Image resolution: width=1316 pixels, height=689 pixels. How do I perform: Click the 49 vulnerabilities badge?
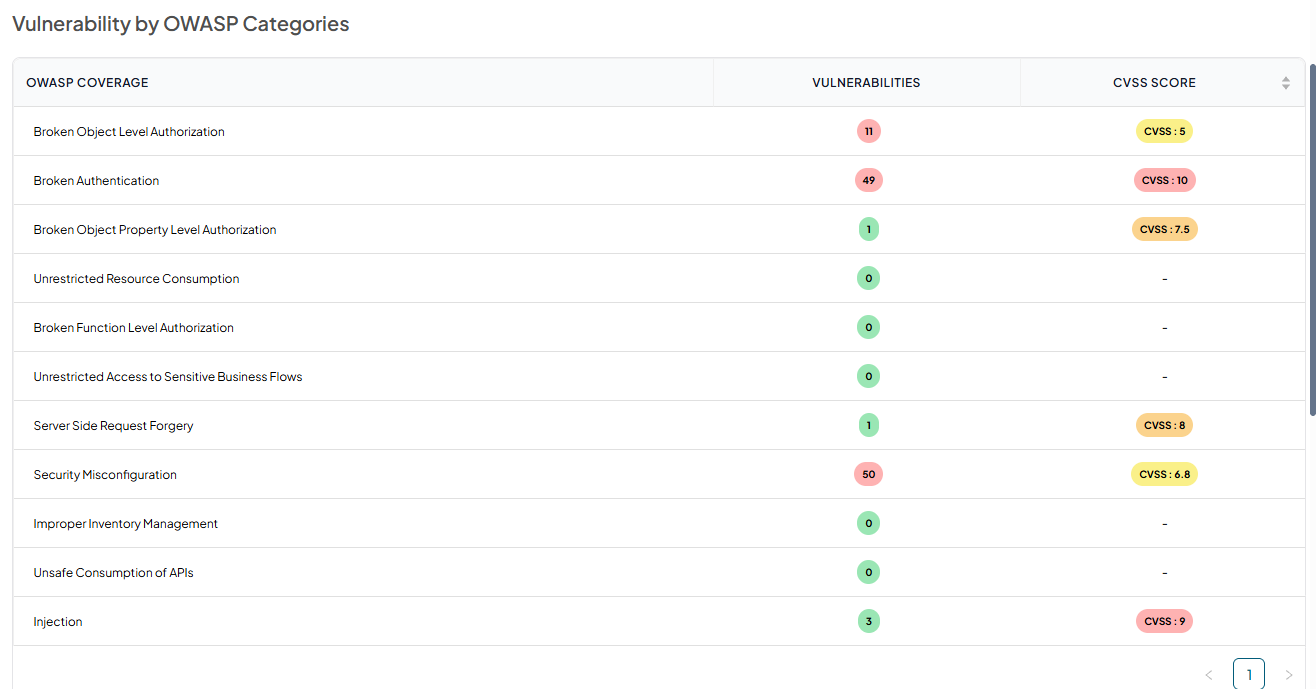coord(868,180)
